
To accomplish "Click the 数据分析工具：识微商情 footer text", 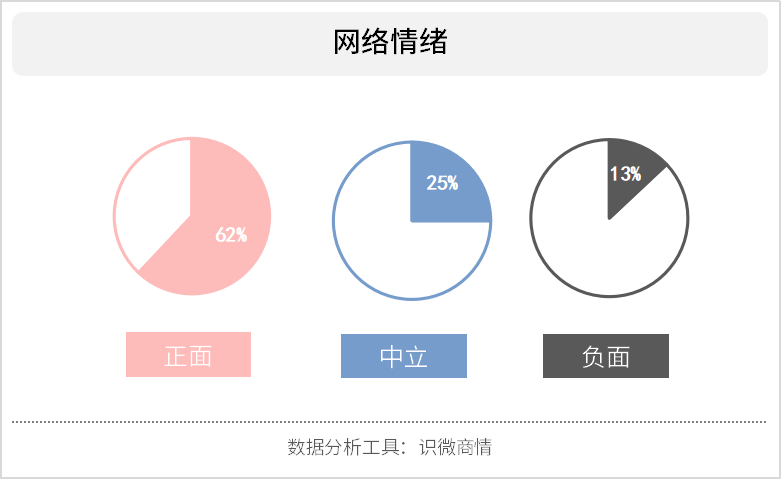I will [x=390, y=447].
